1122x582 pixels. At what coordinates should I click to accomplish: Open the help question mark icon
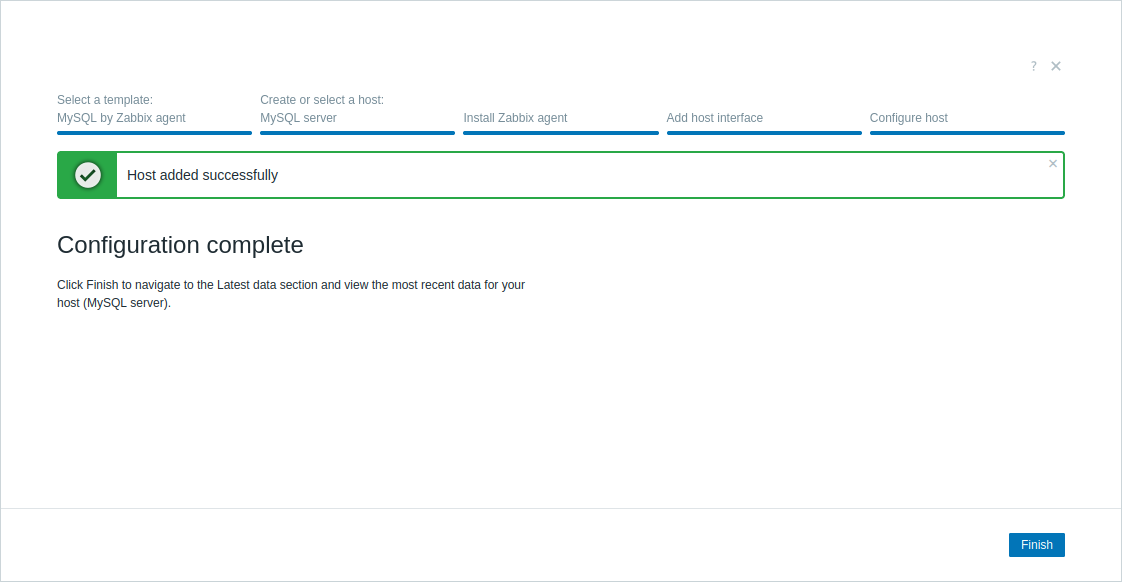tap(1033, 66)
